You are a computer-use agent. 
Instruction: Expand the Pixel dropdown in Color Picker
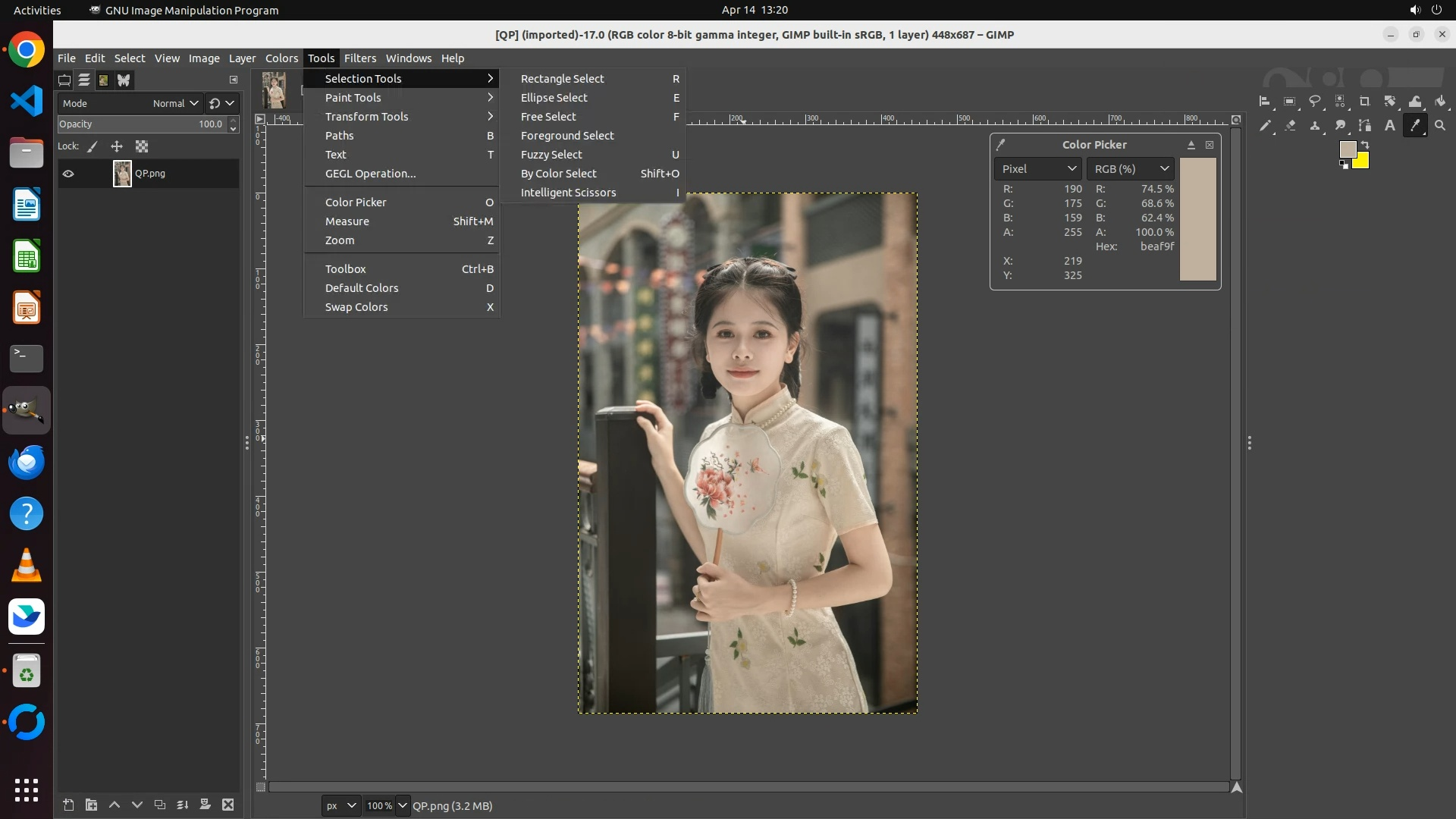click(1037, 168)
